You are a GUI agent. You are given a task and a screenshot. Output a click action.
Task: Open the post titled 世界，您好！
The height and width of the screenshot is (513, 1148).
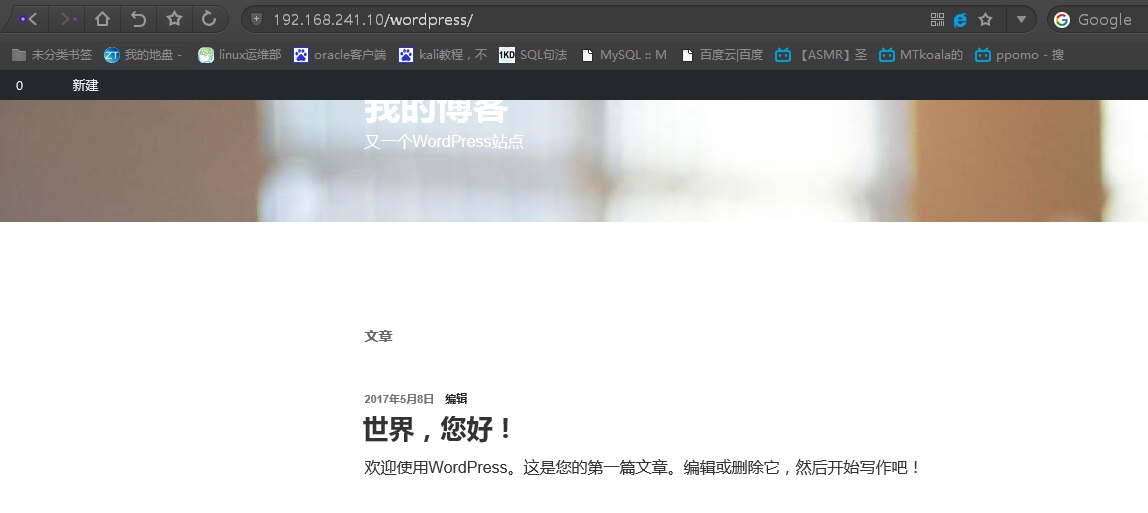pos(439,430)
